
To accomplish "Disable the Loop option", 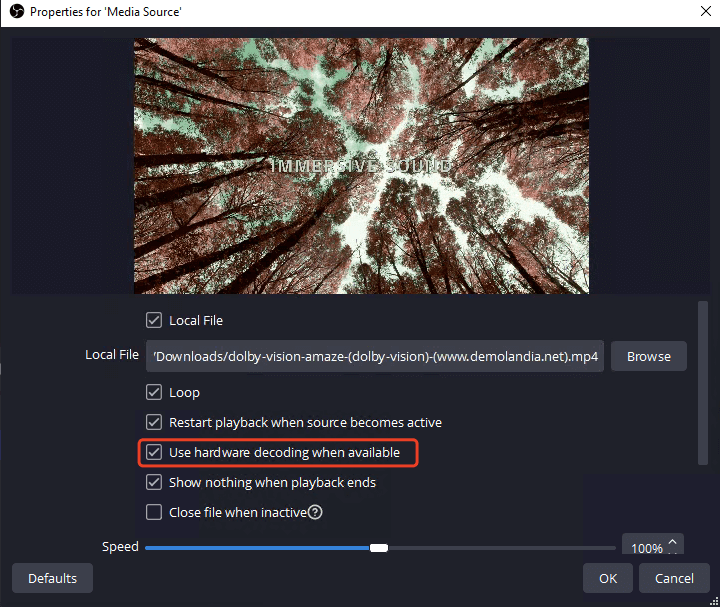I will pos(154,393).
